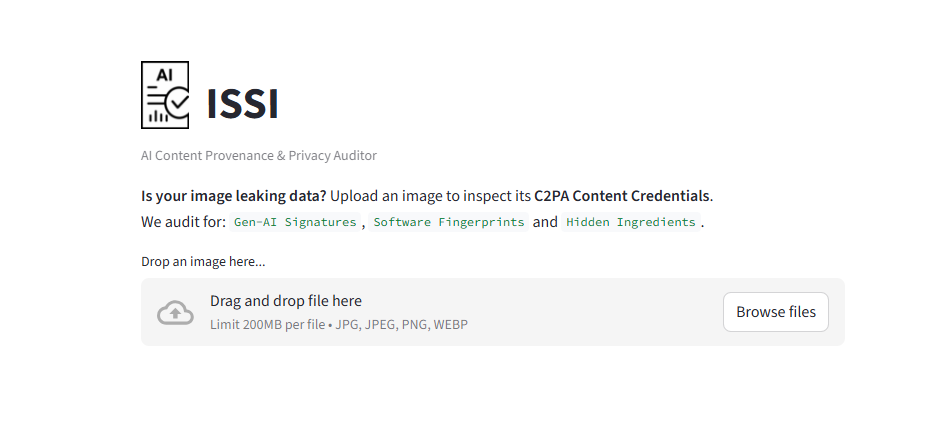Click the cloud upload icon

click(x=175, y=313)
